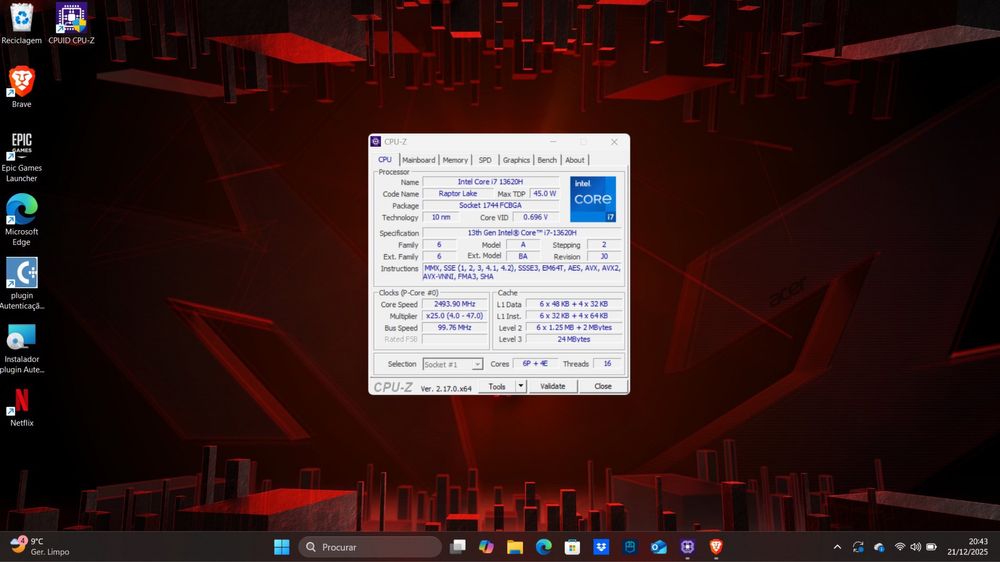Click the Instructions field listing MMX, SSE

(x=522, y=272)
